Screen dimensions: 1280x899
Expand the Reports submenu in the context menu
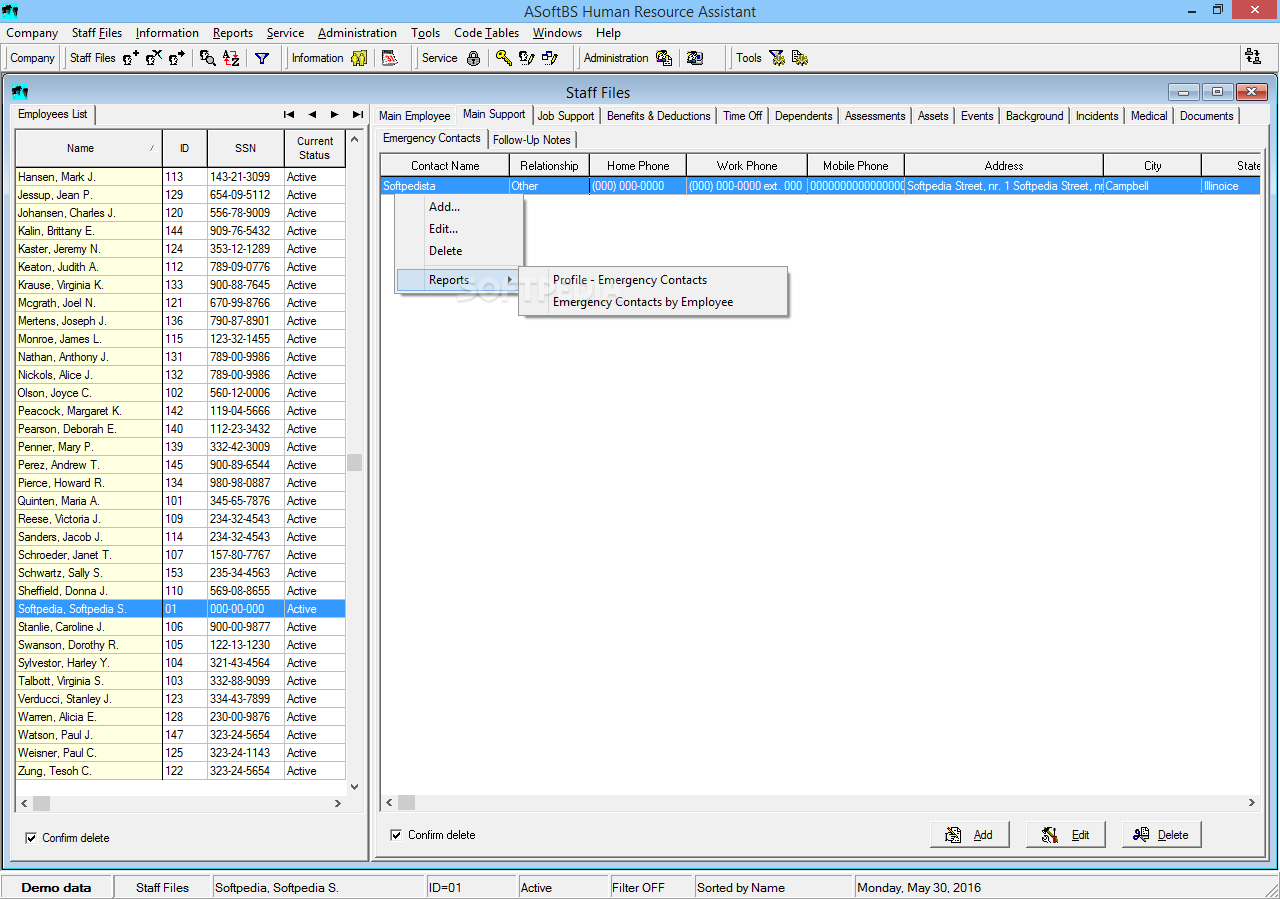(459, 280)
